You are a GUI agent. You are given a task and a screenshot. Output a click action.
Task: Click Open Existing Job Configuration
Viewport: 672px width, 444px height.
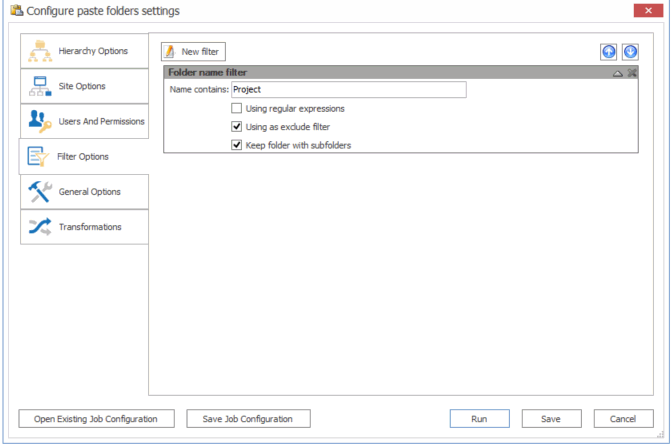tap(96, 419)
